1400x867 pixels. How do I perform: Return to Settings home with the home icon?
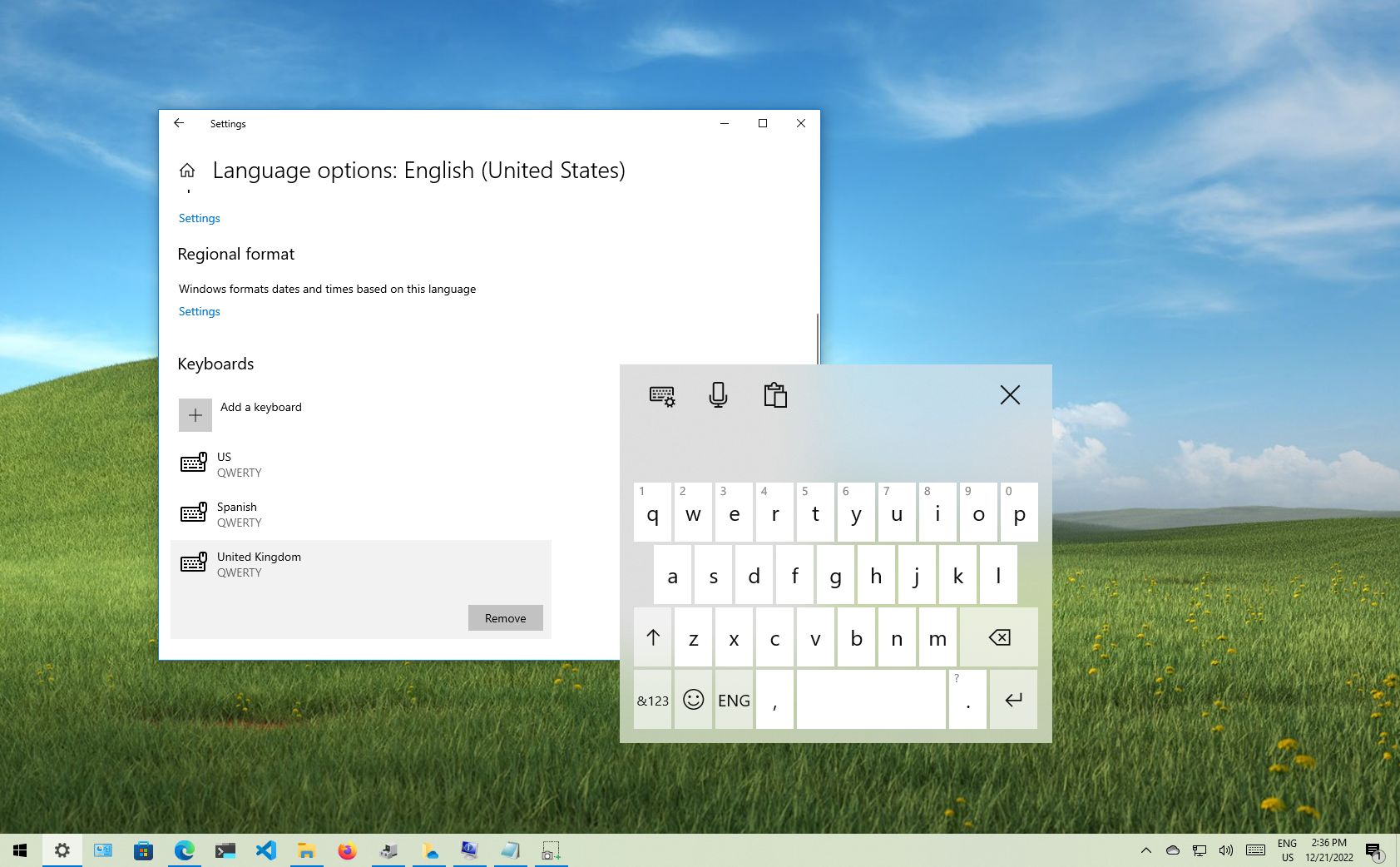tap(187, 170)
